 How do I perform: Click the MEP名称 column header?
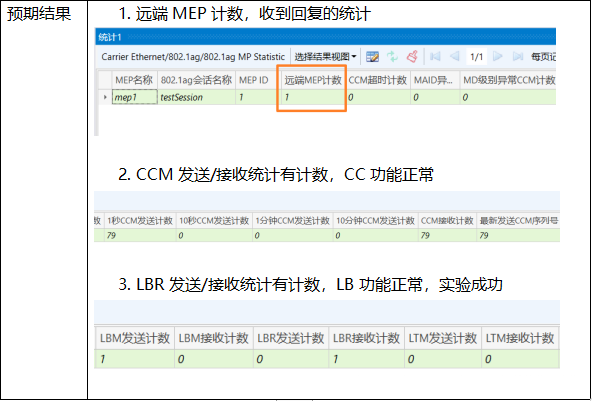tap(134, 80)
